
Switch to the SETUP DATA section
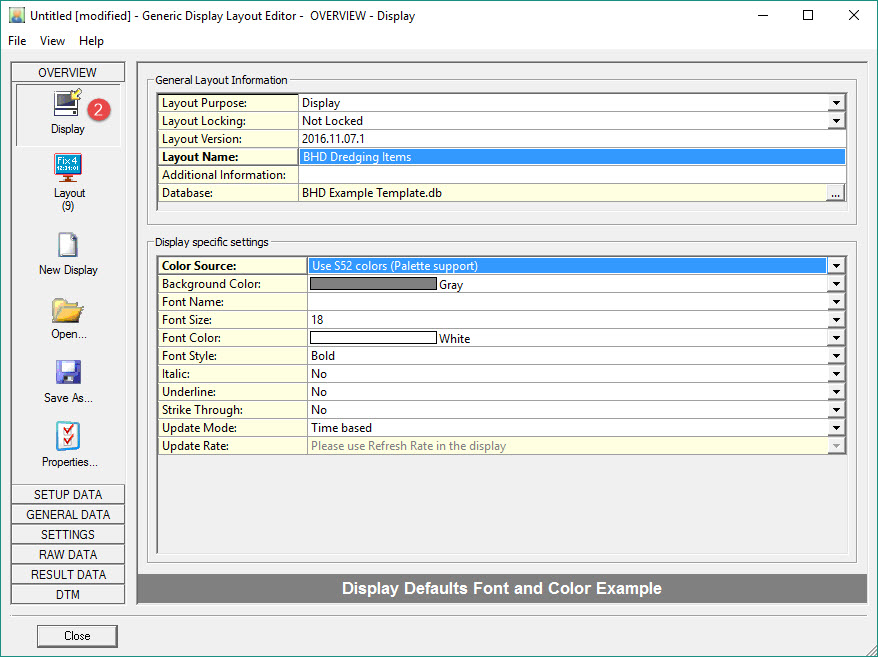pyautogui.click(x=68, y=495)
